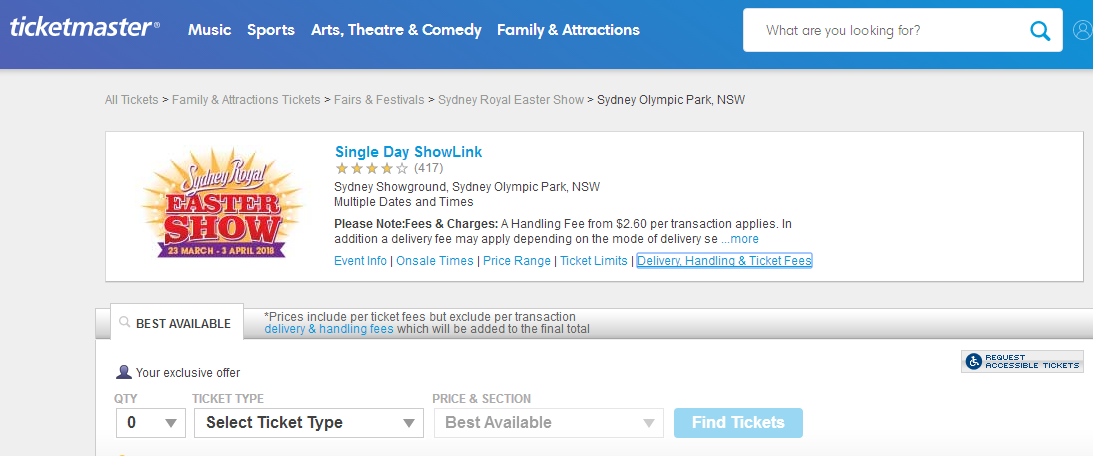Image resolution: width=1093 pixels, height=456 pixels.
Task: Open Delivery, Handling & Ticket Fees link
Action: [724, 261]
